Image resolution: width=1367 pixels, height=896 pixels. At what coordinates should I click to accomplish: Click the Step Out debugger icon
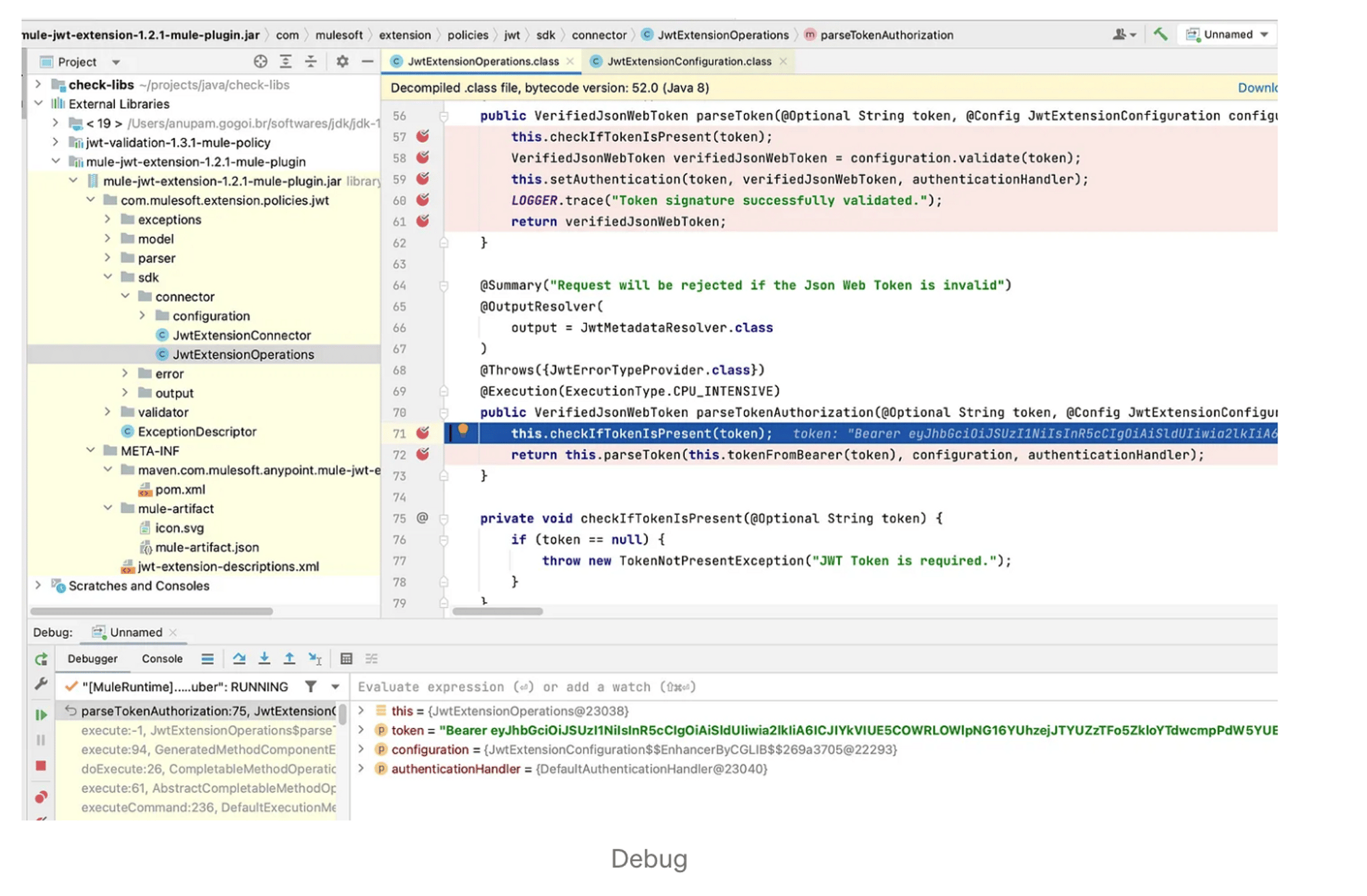coord(289,658)
